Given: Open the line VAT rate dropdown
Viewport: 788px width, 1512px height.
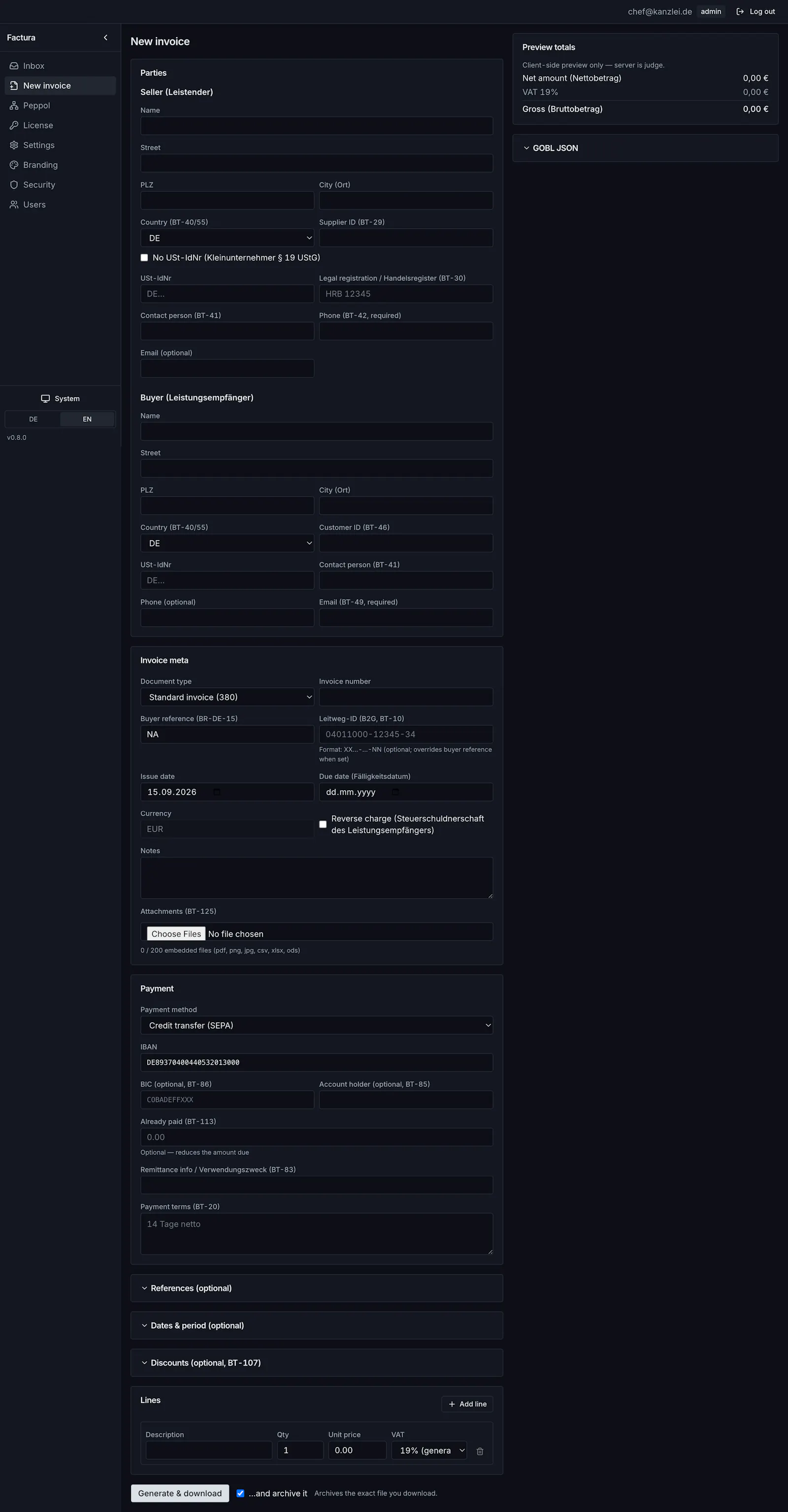Looking at the screenshot, I should coord(429,1450).
